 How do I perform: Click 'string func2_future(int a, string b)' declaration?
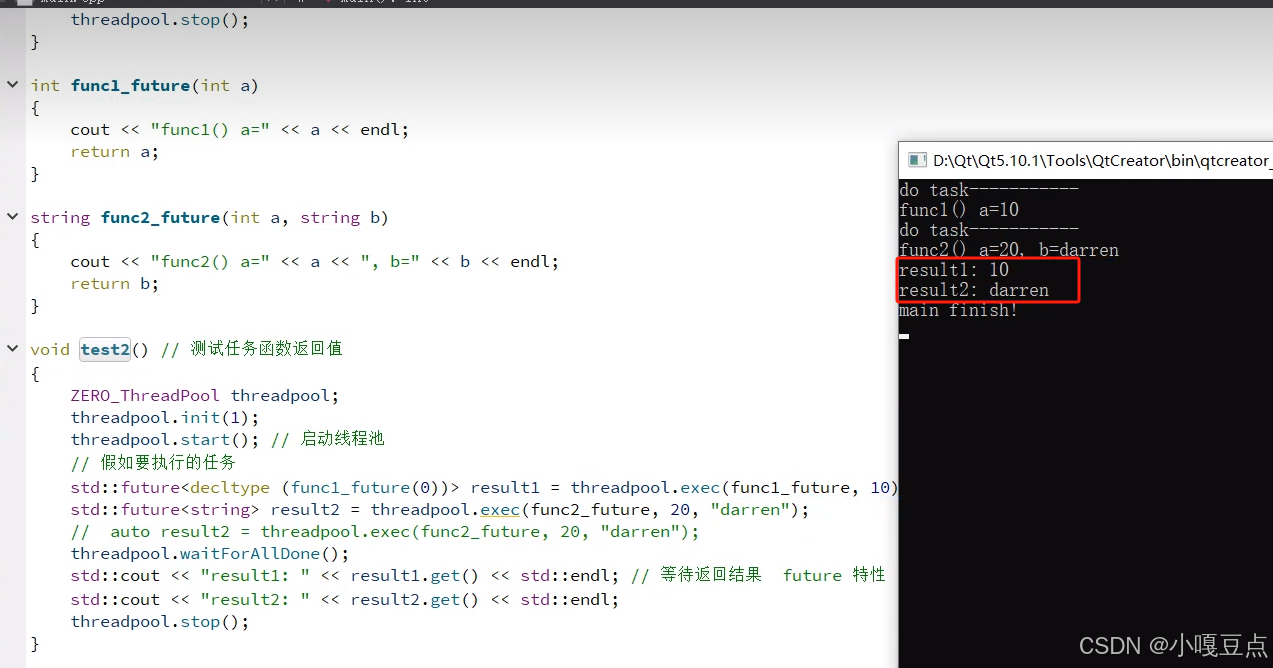coord(209,218)
